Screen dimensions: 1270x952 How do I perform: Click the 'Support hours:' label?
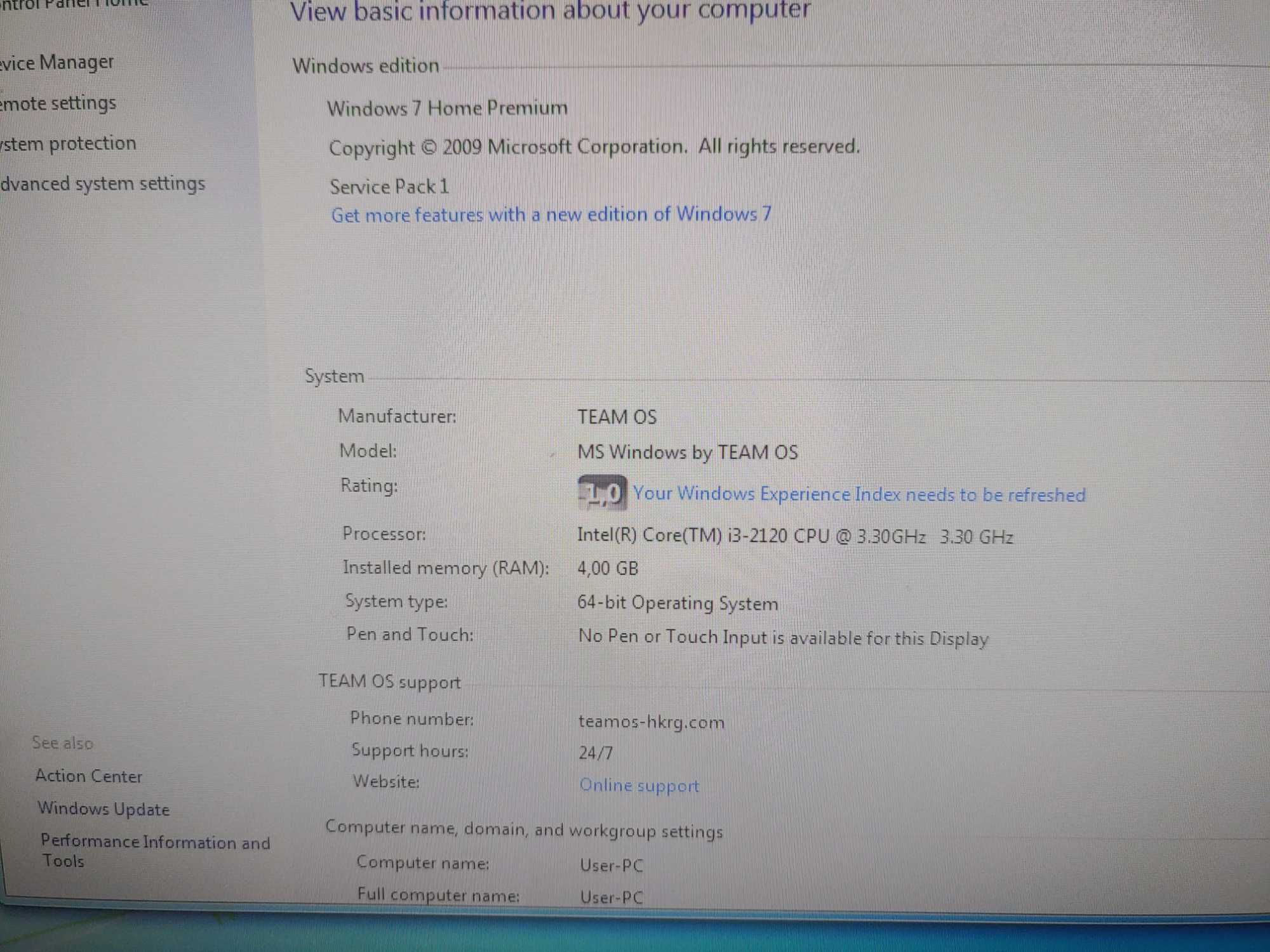point(410,750)
